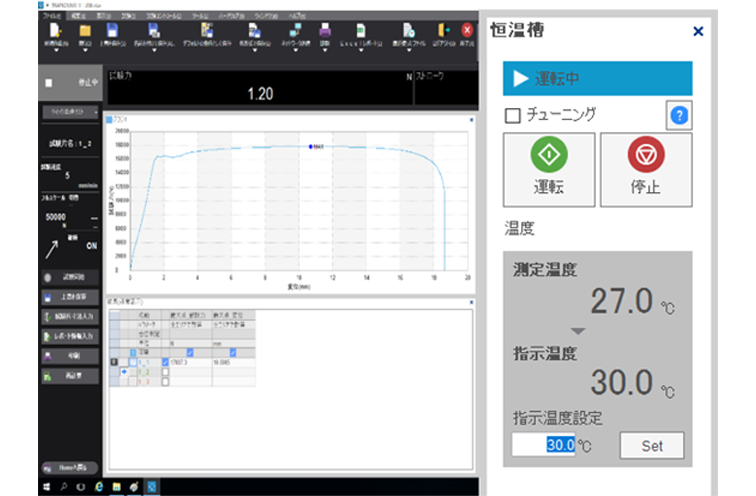Screen dimensions: 756x496
Task: Click the Set button for temperature
Action: point(652,446)
